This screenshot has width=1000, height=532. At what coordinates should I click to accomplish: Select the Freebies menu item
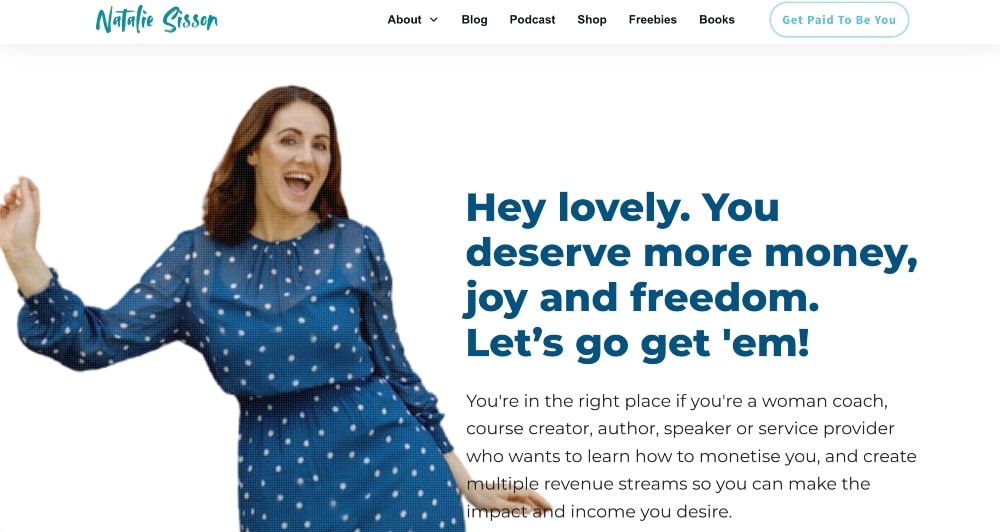coord(652,20)
